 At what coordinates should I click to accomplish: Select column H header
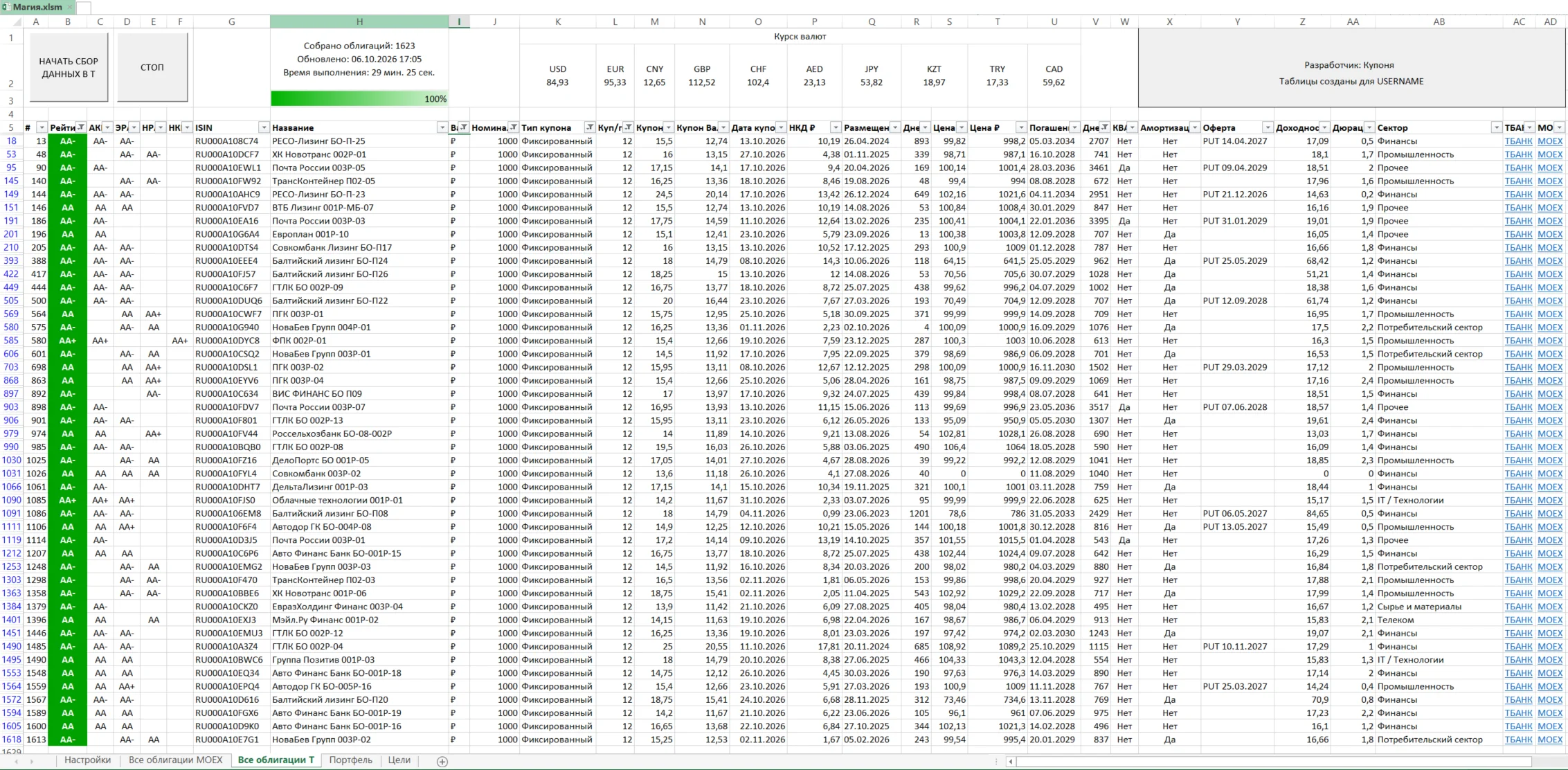pyautogui.click(x=359, y=21)
